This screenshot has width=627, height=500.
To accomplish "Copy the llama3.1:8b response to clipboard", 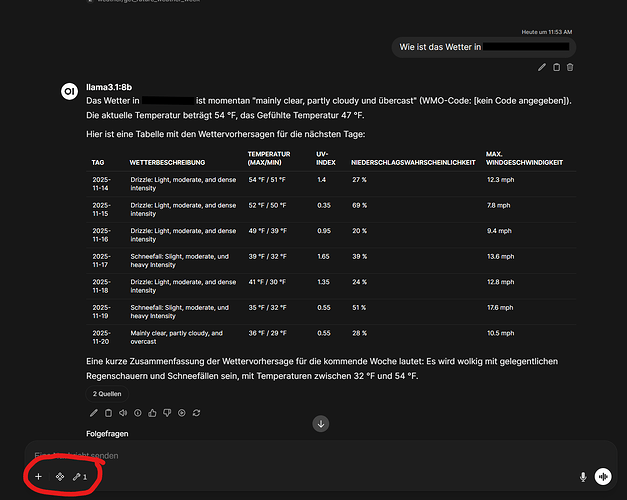I will coord(108,413).
